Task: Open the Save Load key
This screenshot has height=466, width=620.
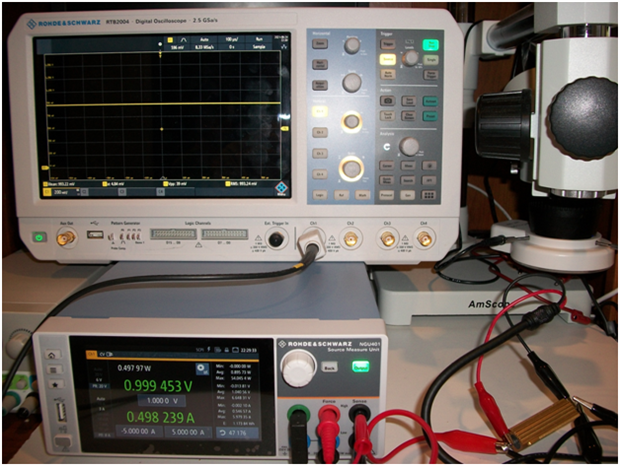Action: (x=409, y=101)
